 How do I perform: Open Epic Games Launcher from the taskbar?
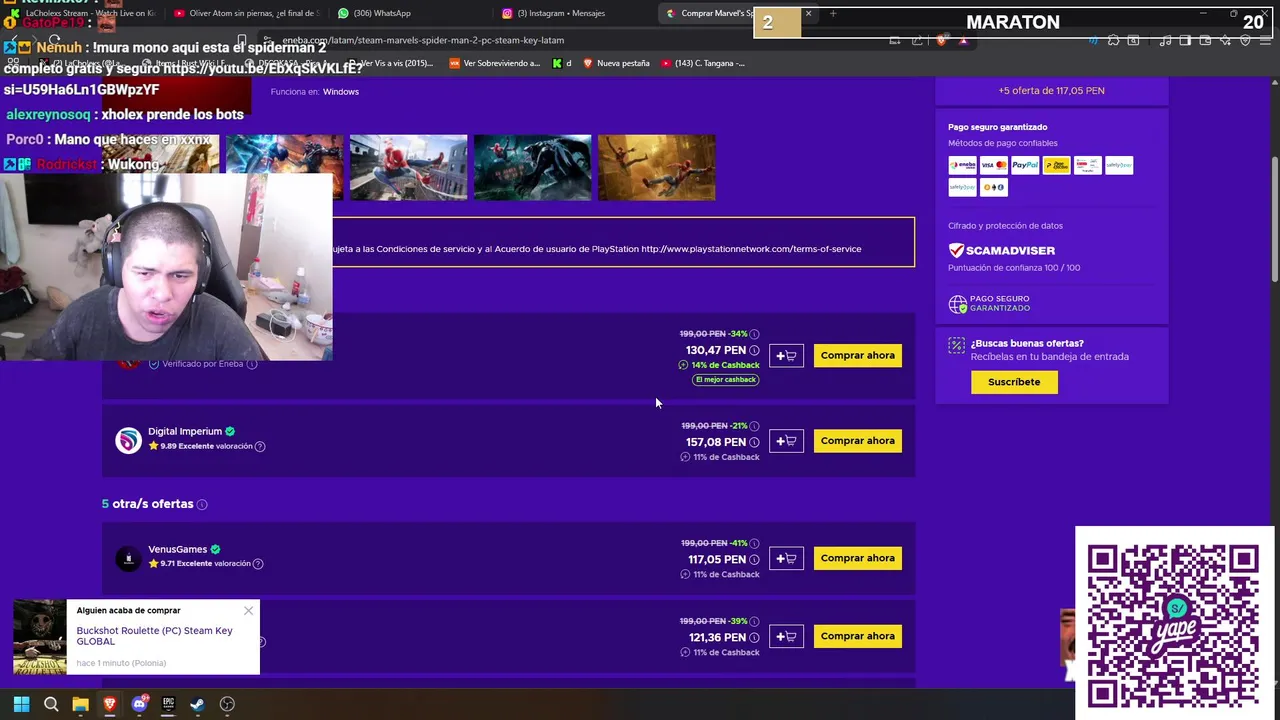click(x=168, y=704)
